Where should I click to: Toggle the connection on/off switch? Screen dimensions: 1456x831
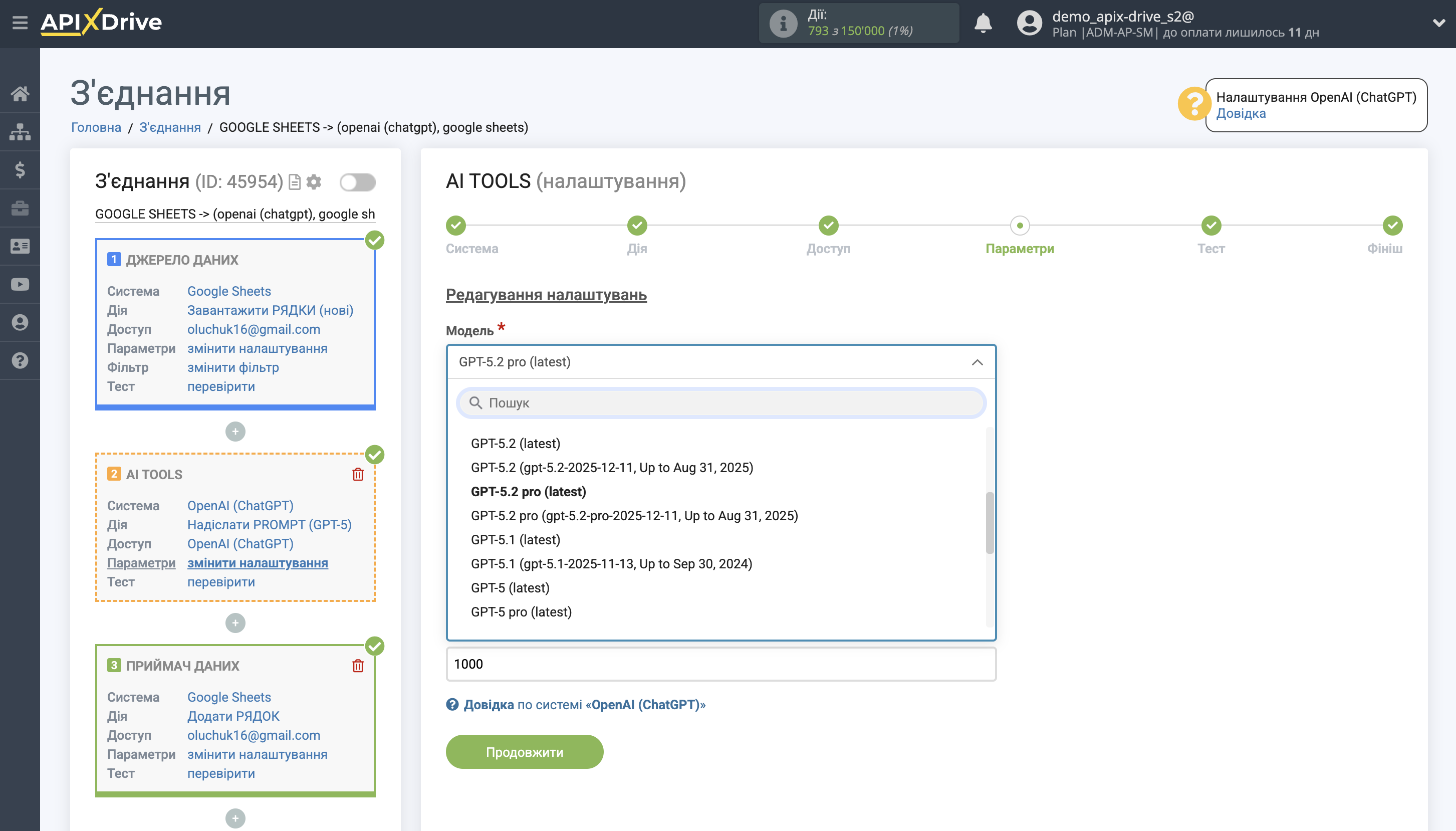point(358,181)
